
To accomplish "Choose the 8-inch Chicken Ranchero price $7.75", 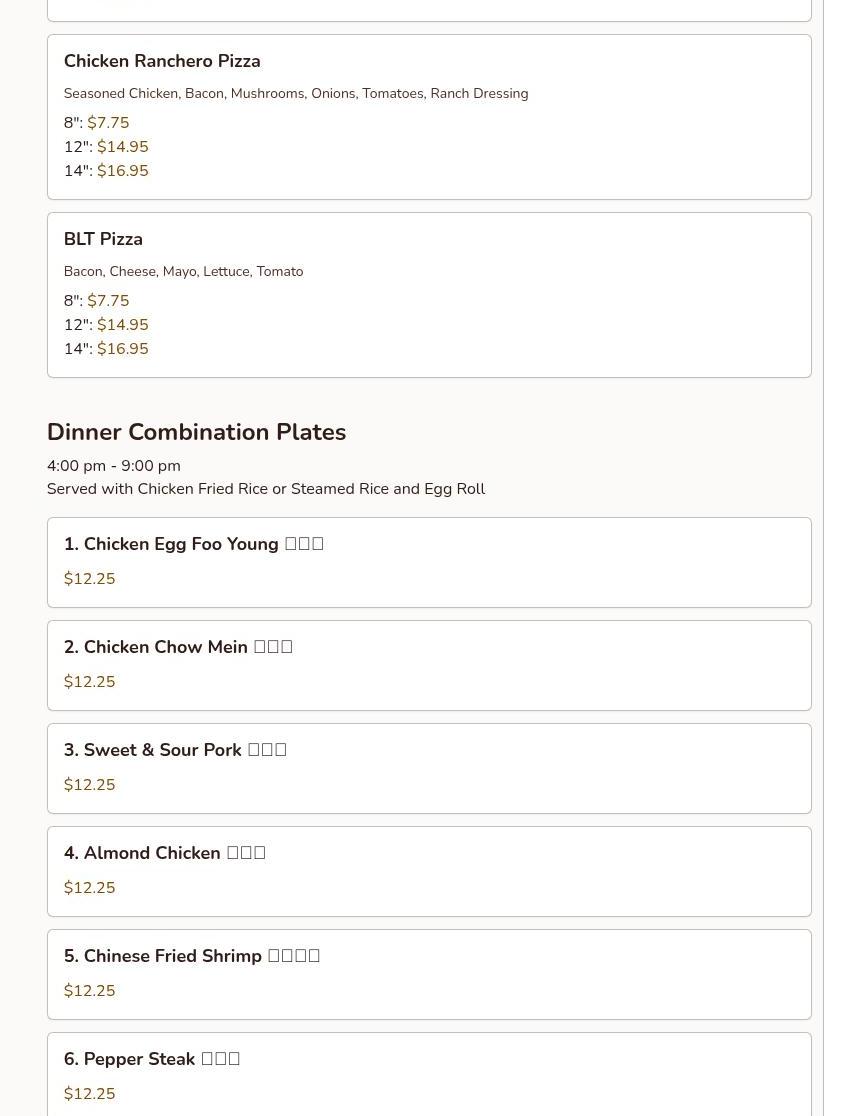I will click(x=108, y=122).
